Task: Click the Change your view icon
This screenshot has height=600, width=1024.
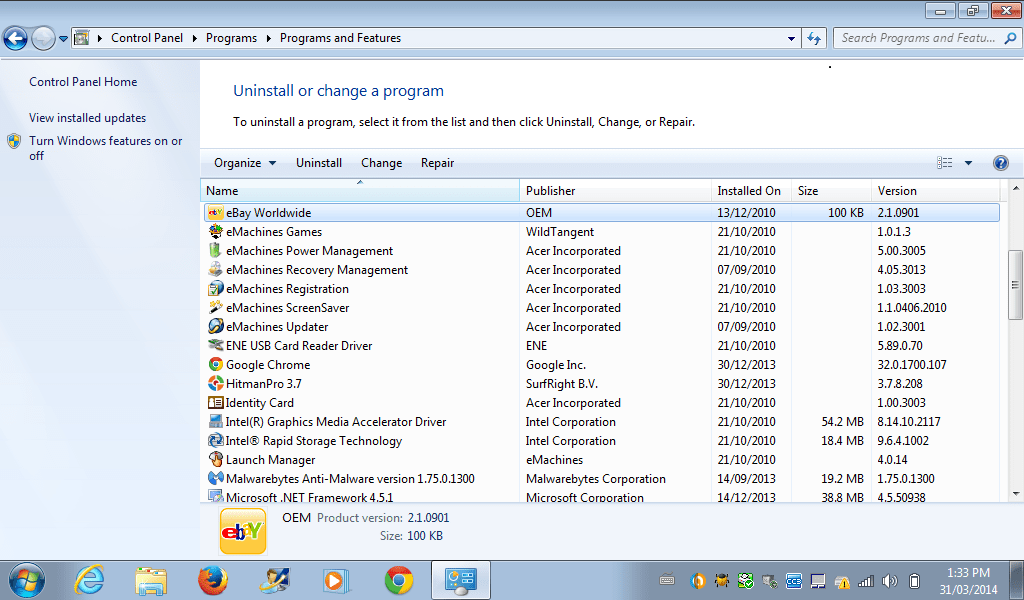Action: tap(944, 163)
